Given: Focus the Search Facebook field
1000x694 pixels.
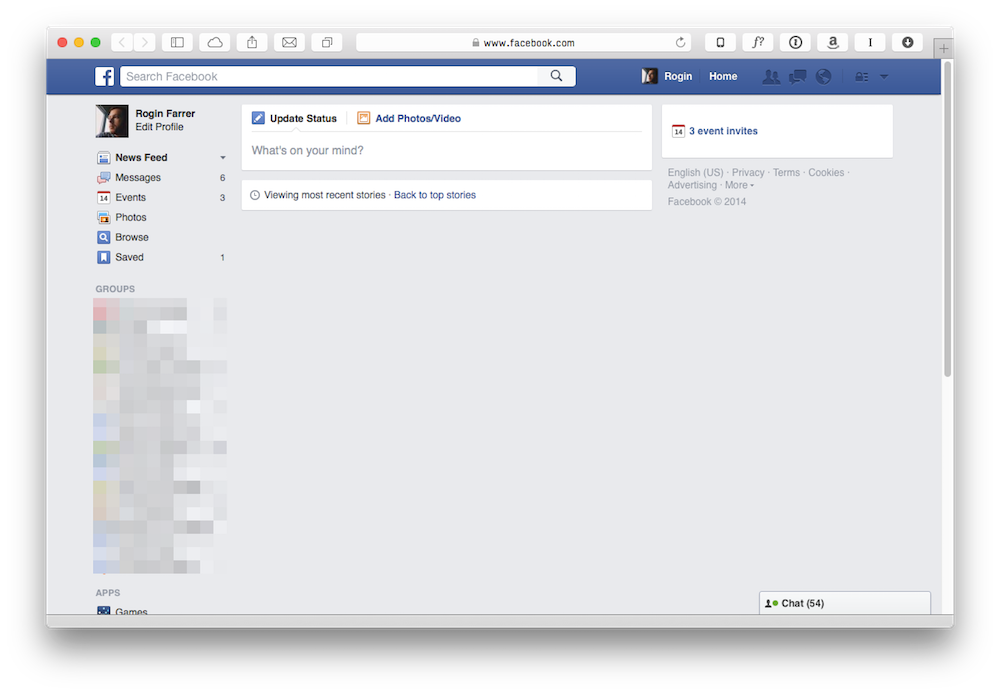Looking at the screenshot, I should [329, 77].
